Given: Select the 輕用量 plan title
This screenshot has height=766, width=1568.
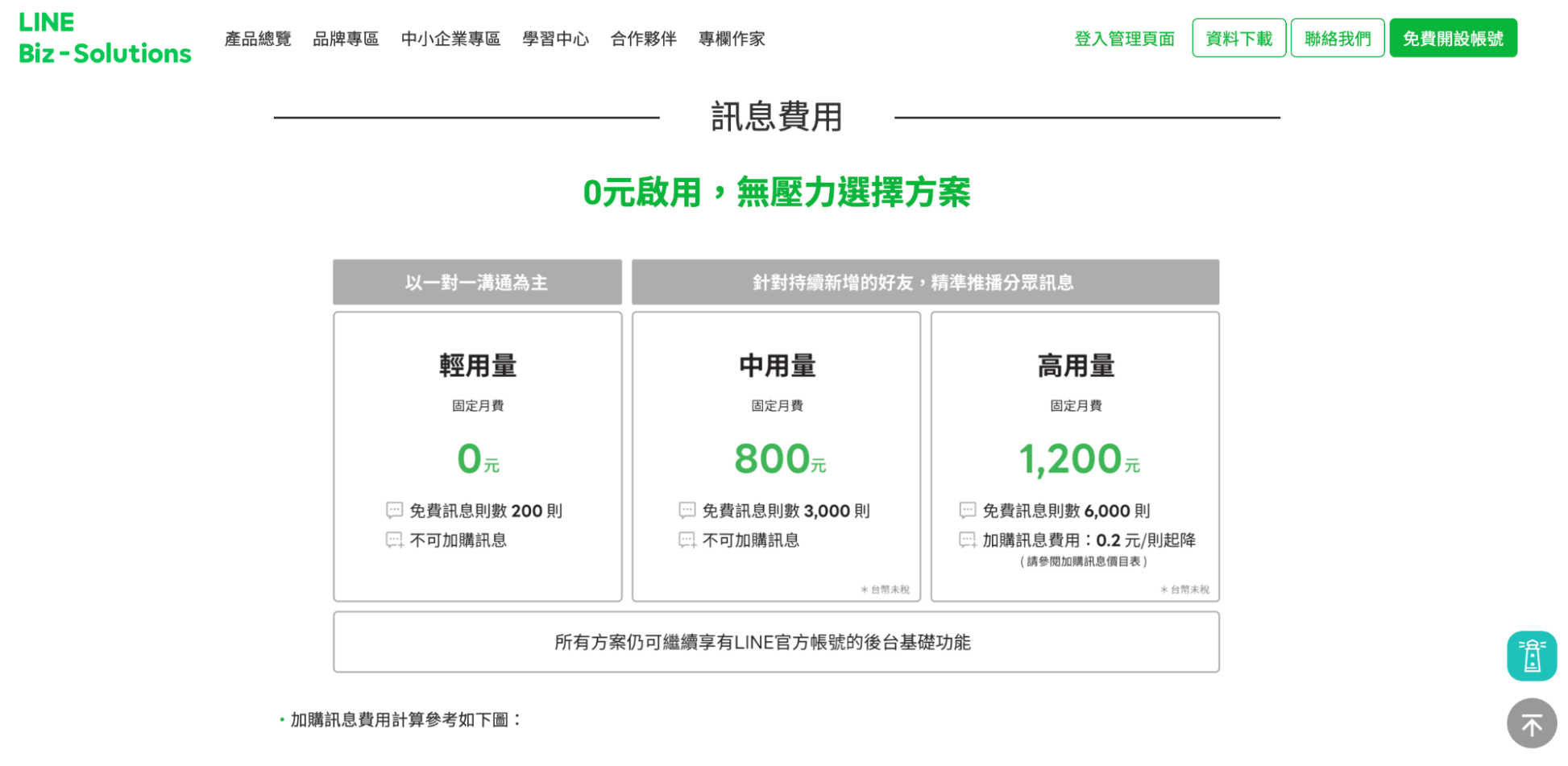Looking at the screenshot, I should tap(478, 366).
